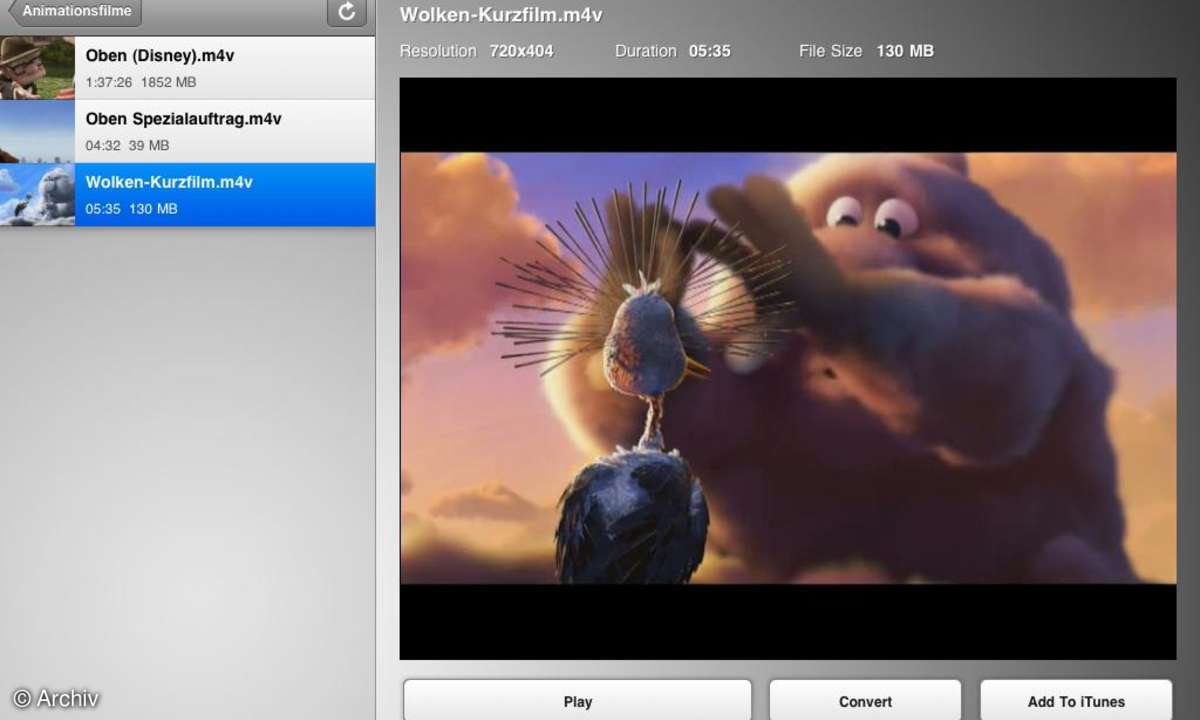This screenshot has height=720, width=1200.
Task: Click the thumbnail next to Oben (Disney).m4v
Action: click(37, 68)
